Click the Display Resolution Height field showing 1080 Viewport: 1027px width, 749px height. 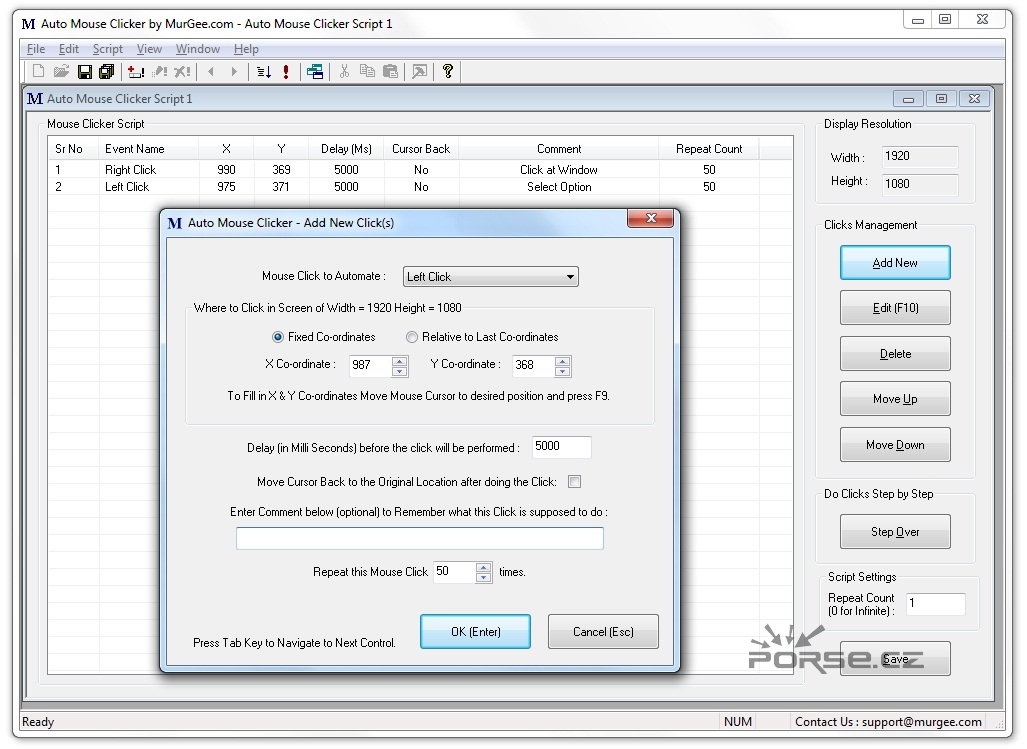coord(920,184)
